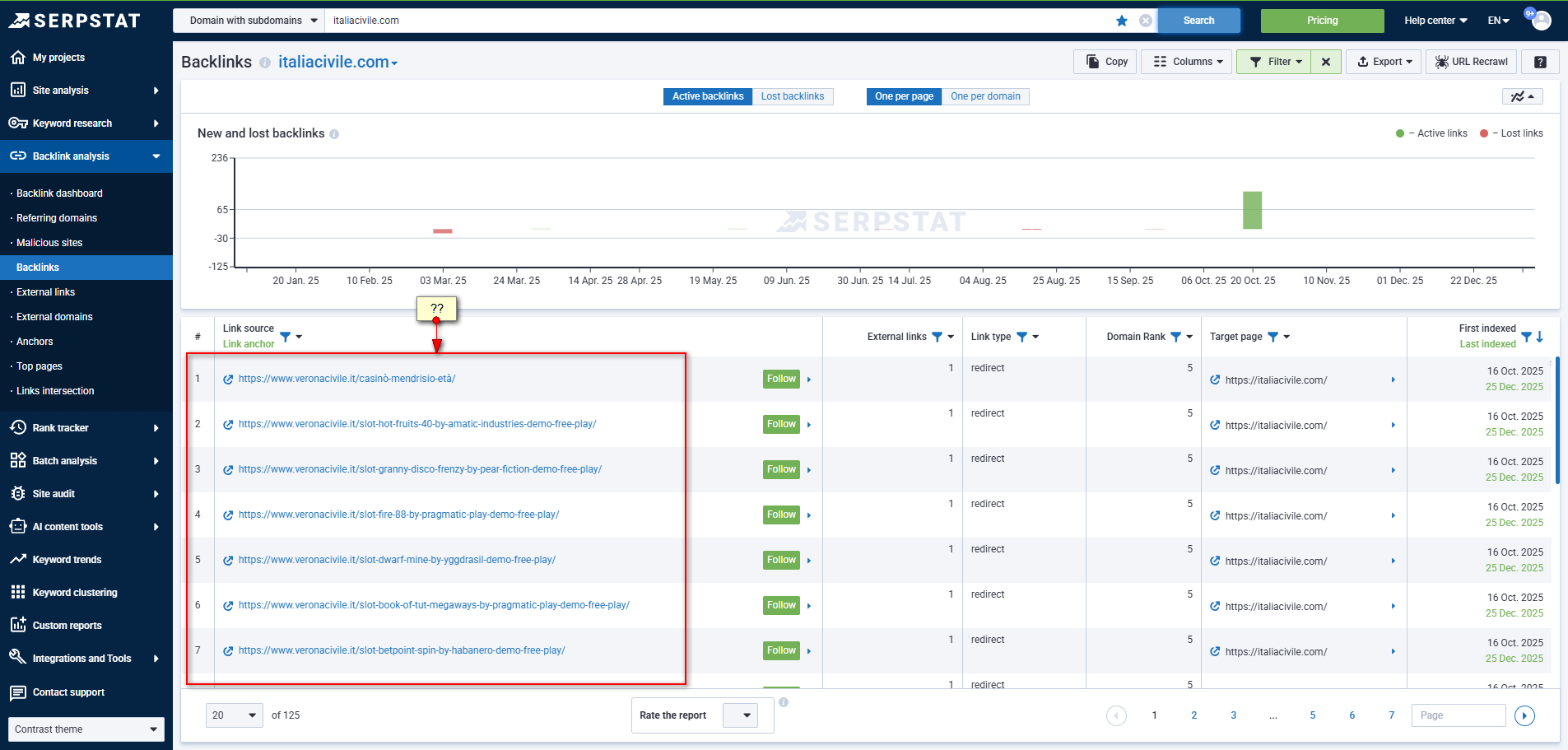Select One per domain option
Viewport: 1568px width, 750px height.
coord(984,96)
